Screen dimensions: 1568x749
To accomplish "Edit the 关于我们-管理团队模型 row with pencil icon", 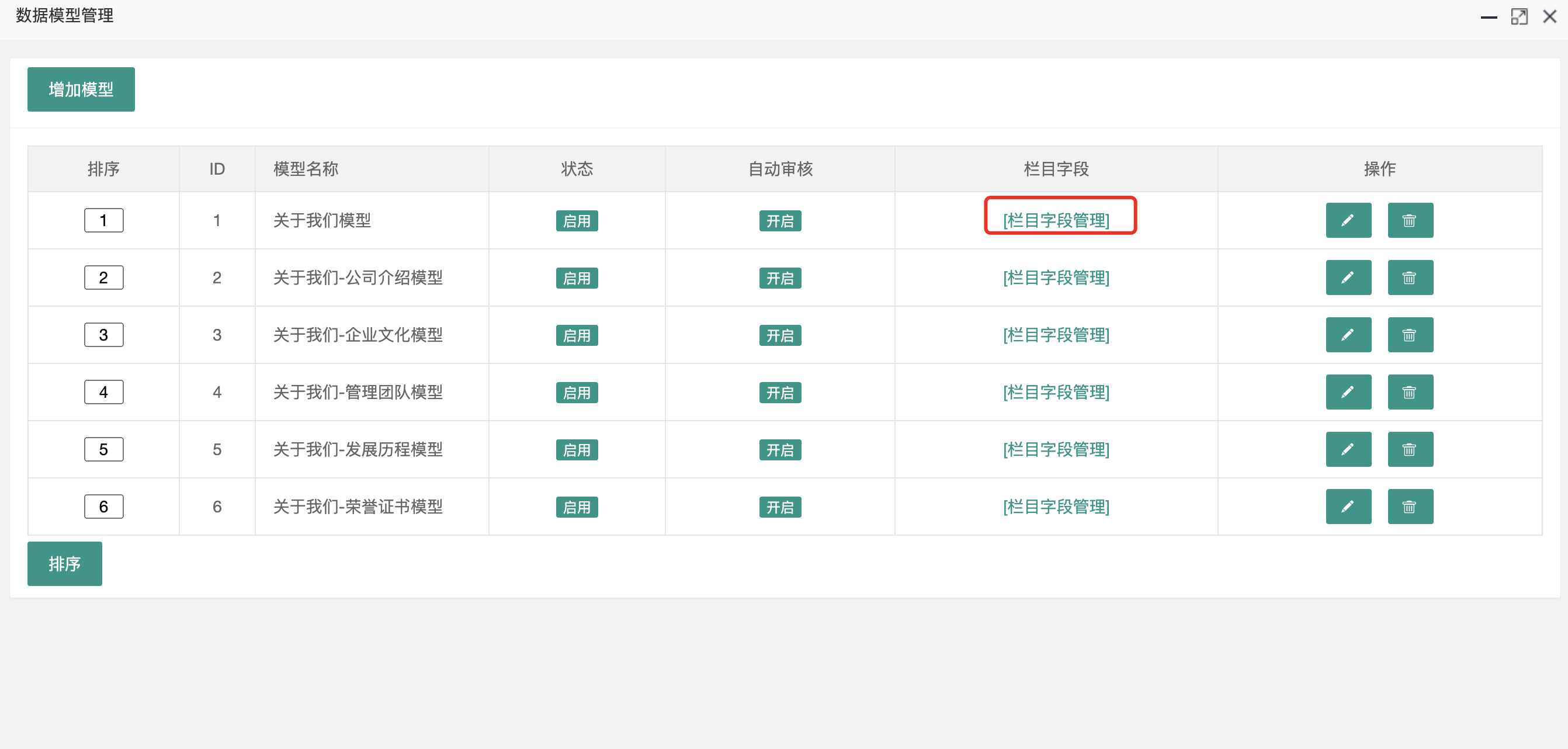I will point(1348,392).
